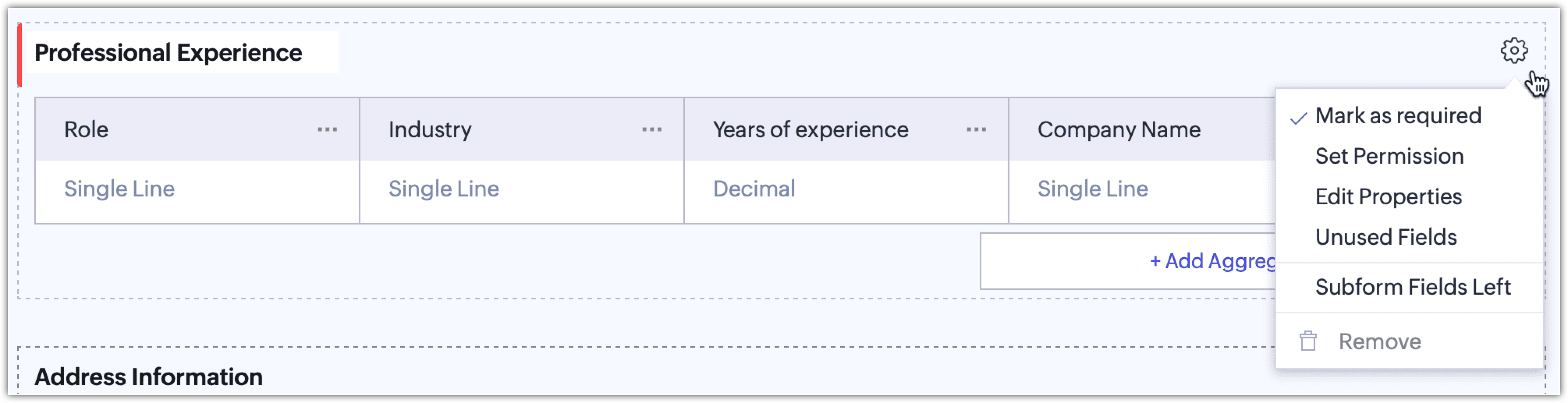Image resolution: width=1568 pixels, height=403 pixels.
Task: Open Role column three-dots options
Action: [x=328, y=129]
